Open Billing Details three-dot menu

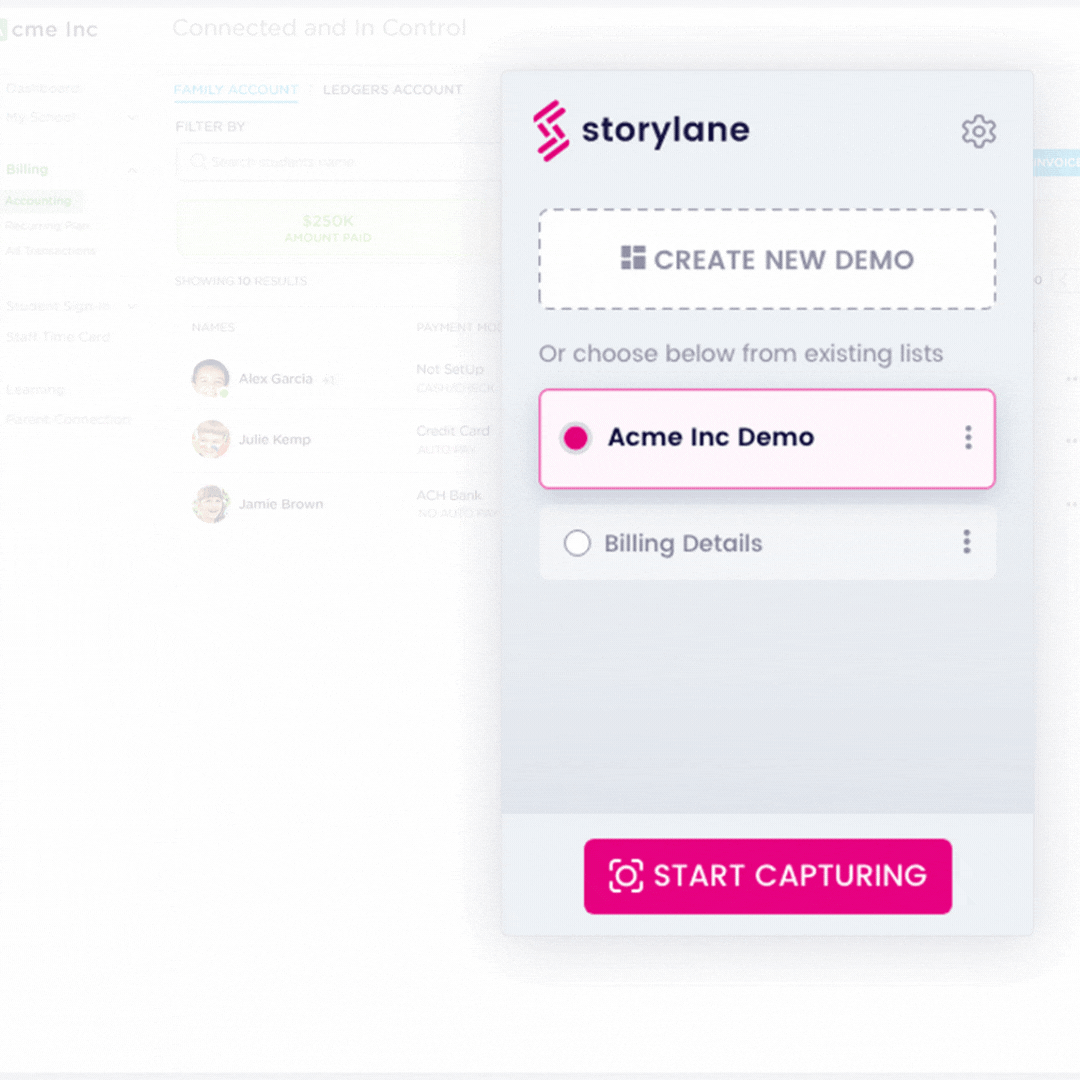point(967,543)
